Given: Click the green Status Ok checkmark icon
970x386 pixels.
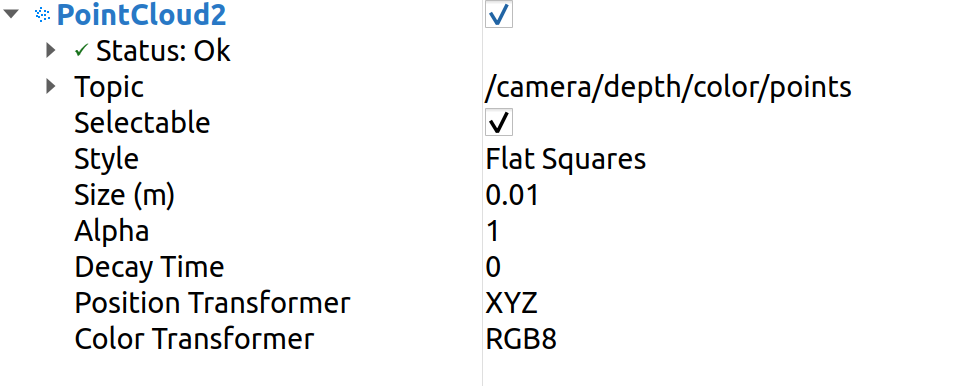Looking at the screenshot, I should click(x=82, y=51).
